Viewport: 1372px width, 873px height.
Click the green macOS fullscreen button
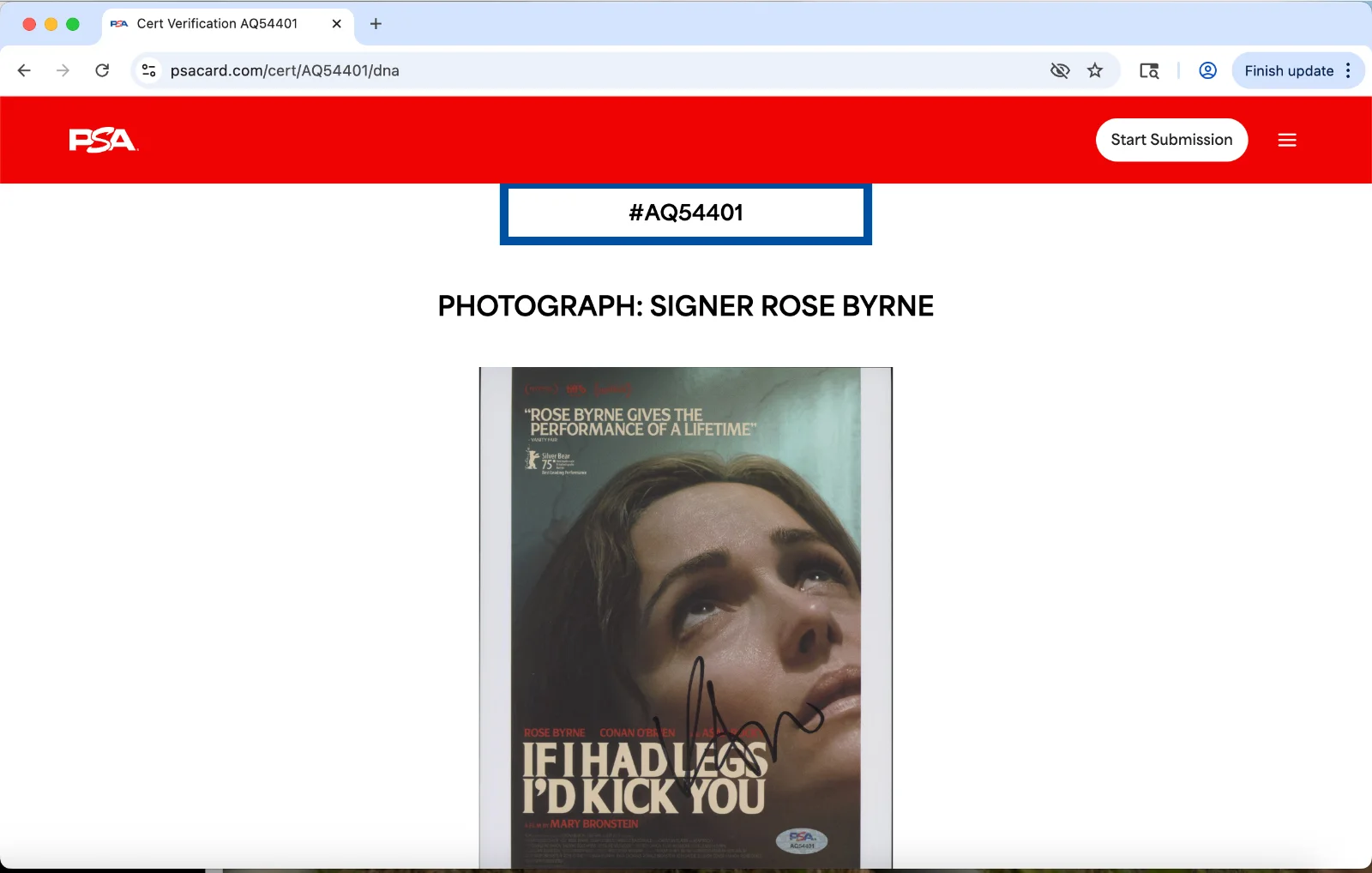tap(73, 24)
